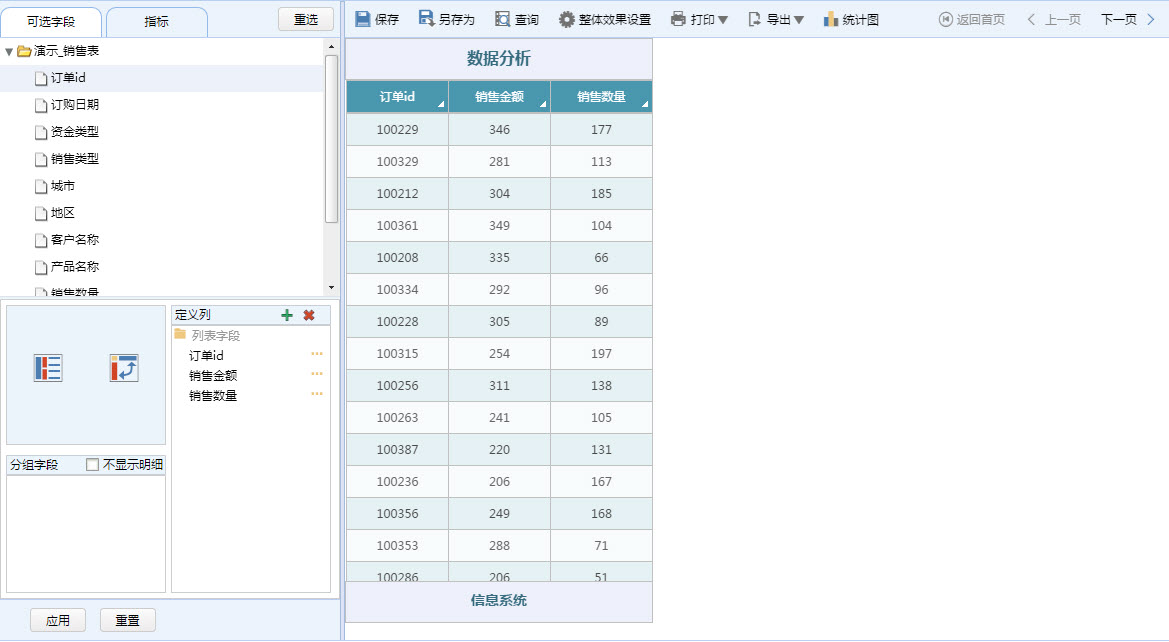Open the Print (打印) dropdown
The height and width of the screenshot is (642, 1169).
tap(699, 19)
